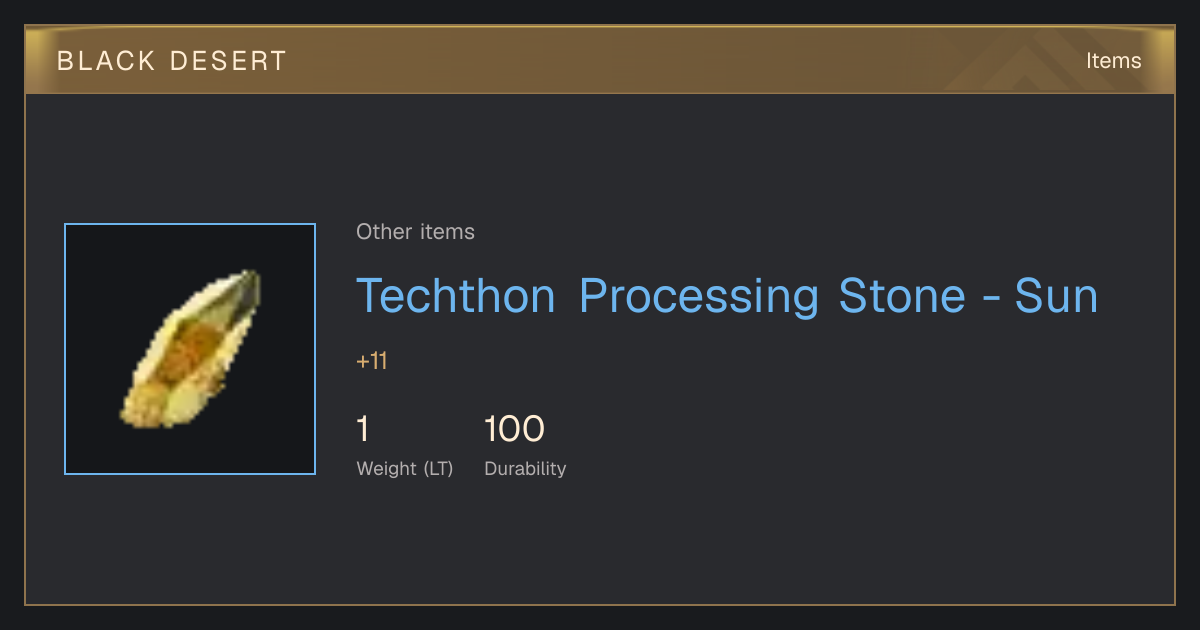This screenshot has width=1200, height=630.
Task: Click the Other items category text
Action: (415, 232)
